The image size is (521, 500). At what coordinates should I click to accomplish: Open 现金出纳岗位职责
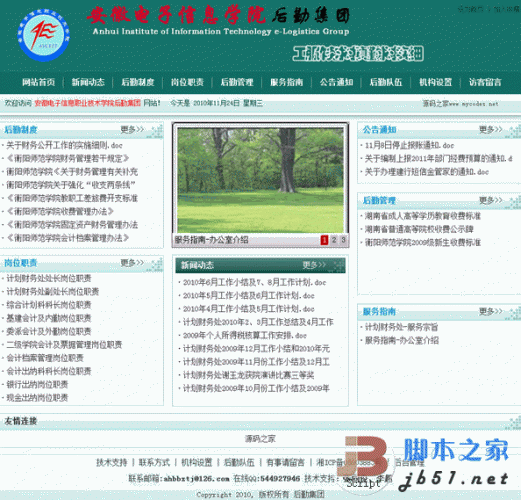click(37, 398)
